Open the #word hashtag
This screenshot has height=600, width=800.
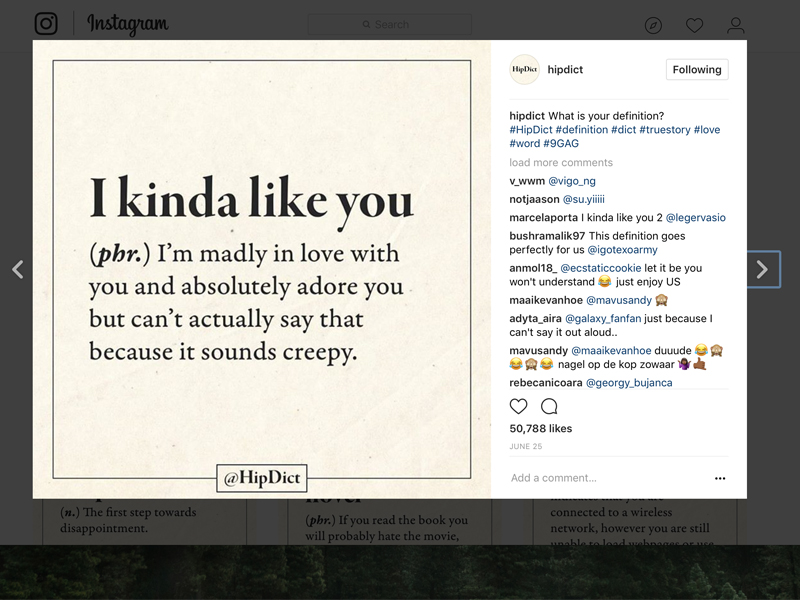524,143
